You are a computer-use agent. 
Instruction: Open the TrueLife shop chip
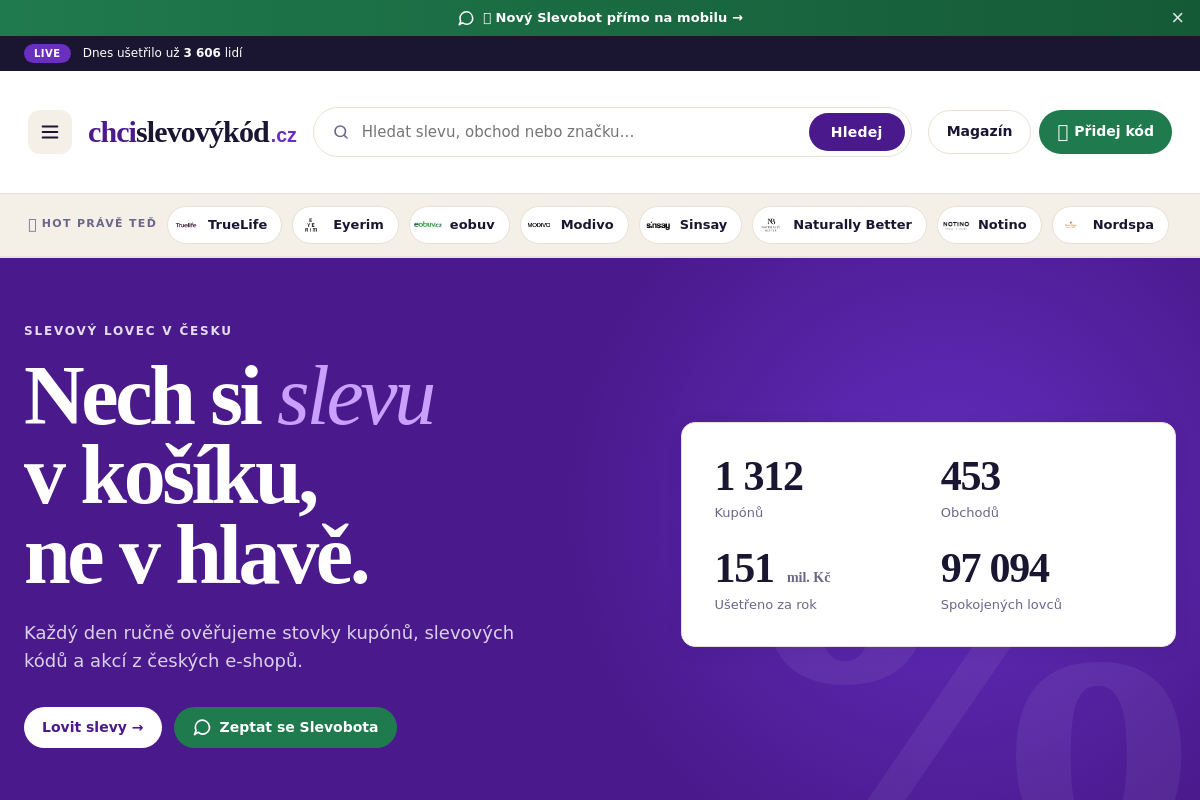coord(224,225)
